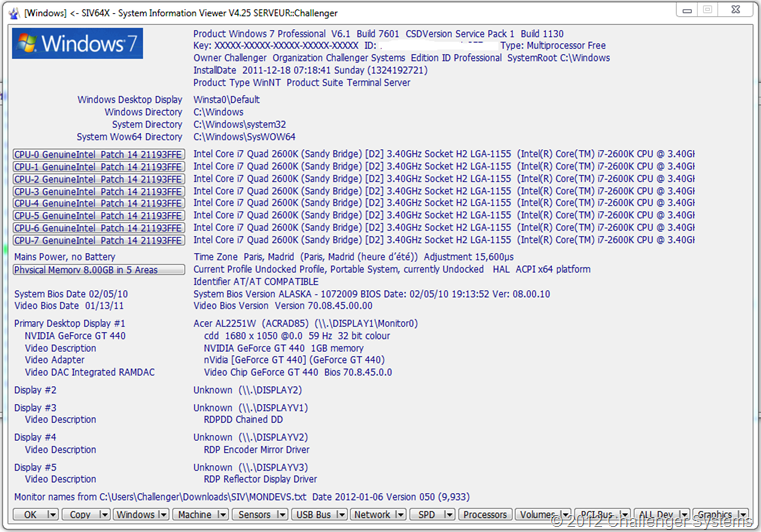The image size is (761, 532).
Task: Click the Processors button
Action: point(485,515)
